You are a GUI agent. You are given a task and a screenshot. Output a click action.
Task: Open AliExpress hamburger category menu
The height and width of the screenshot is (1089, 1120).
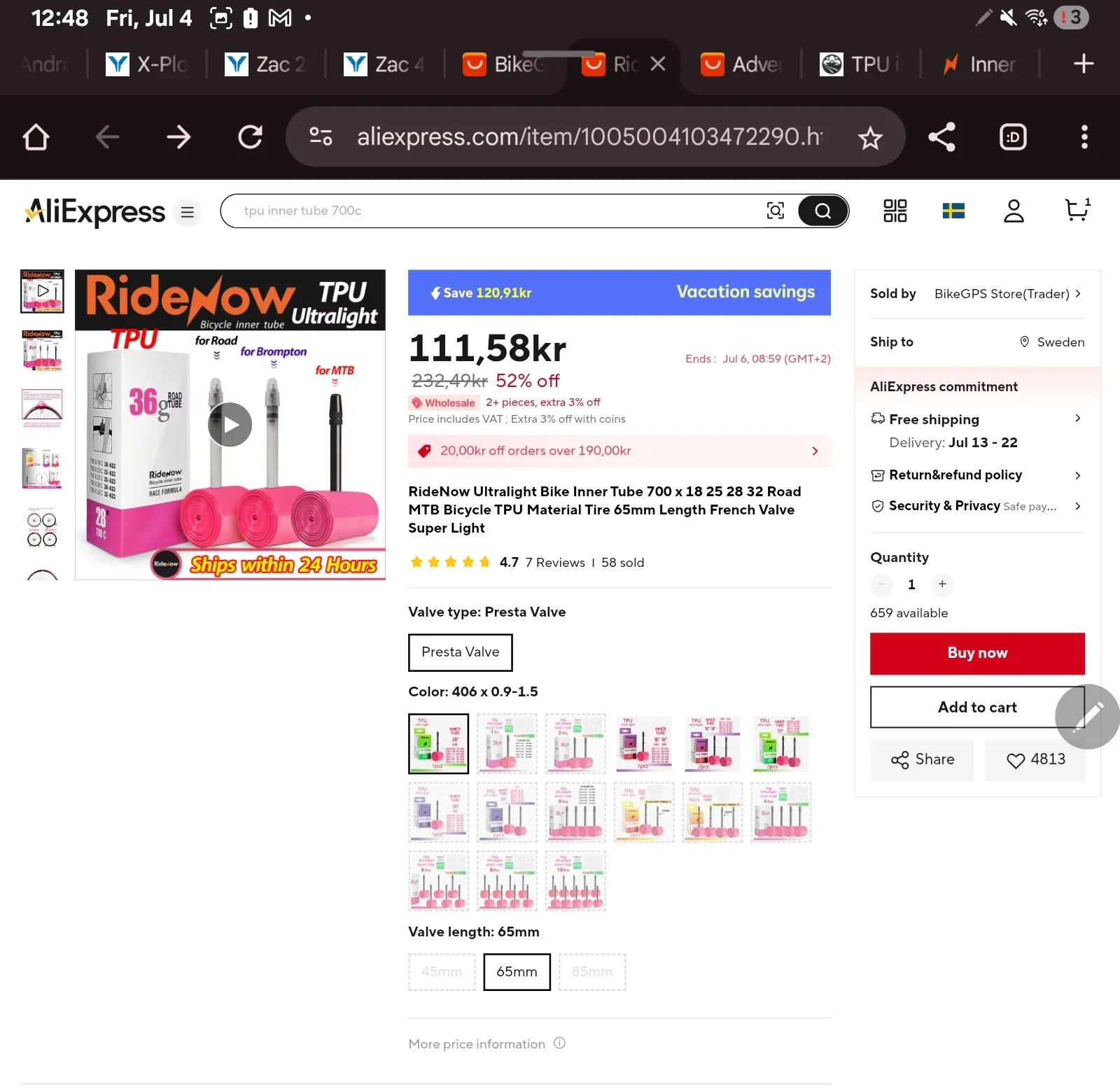click(x=188, y=212)
